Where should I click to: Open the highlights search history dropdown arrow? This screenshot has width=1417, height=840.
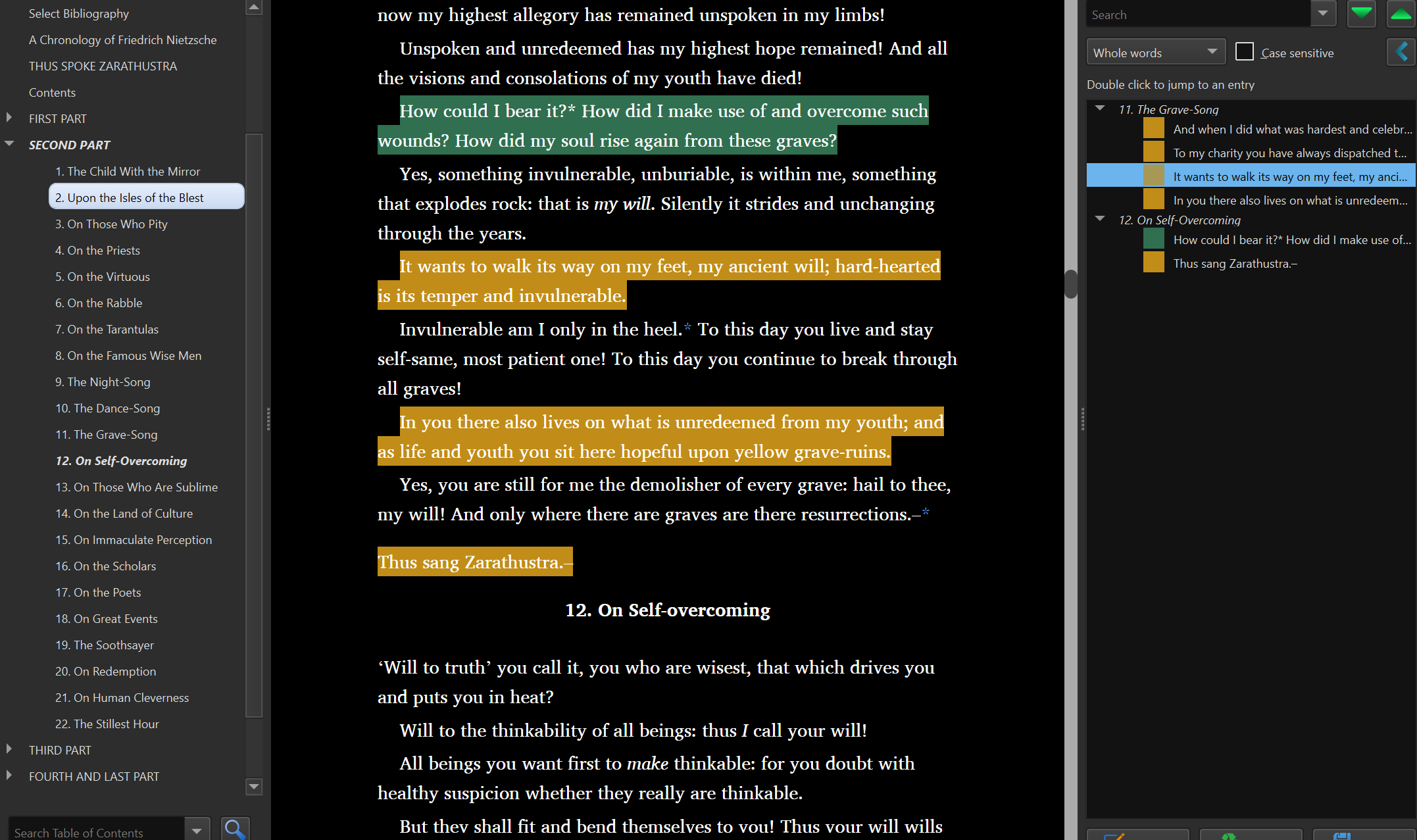tap(1322, 14)
